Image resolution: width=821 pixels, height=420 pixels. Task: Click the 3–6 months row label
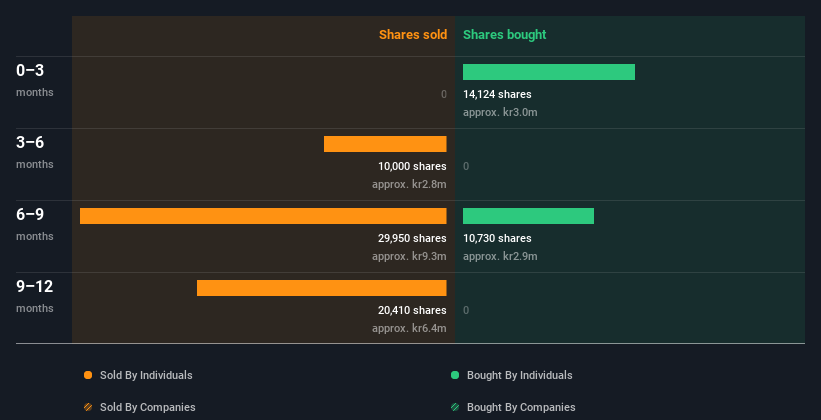pos(35,152)
